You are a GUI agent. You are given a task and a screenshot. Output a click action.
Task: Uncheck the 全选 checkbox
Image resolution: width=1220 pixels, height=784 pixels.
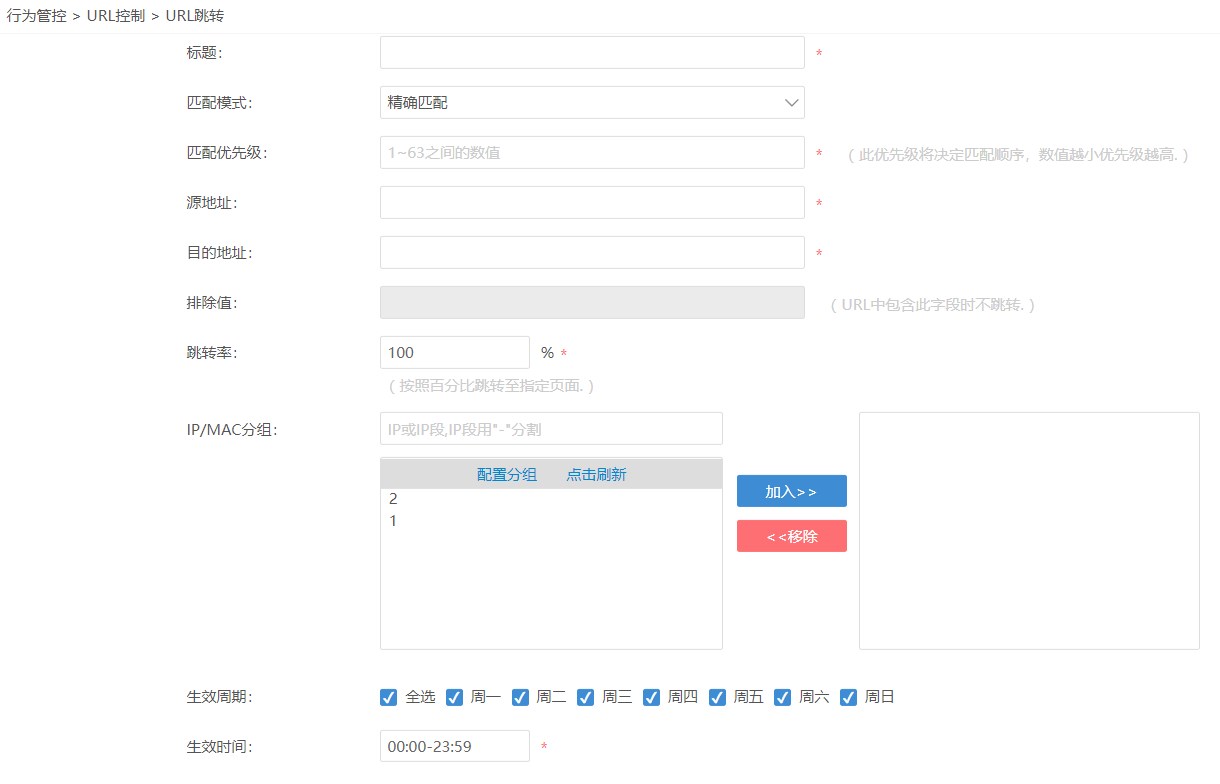point(389,697)
